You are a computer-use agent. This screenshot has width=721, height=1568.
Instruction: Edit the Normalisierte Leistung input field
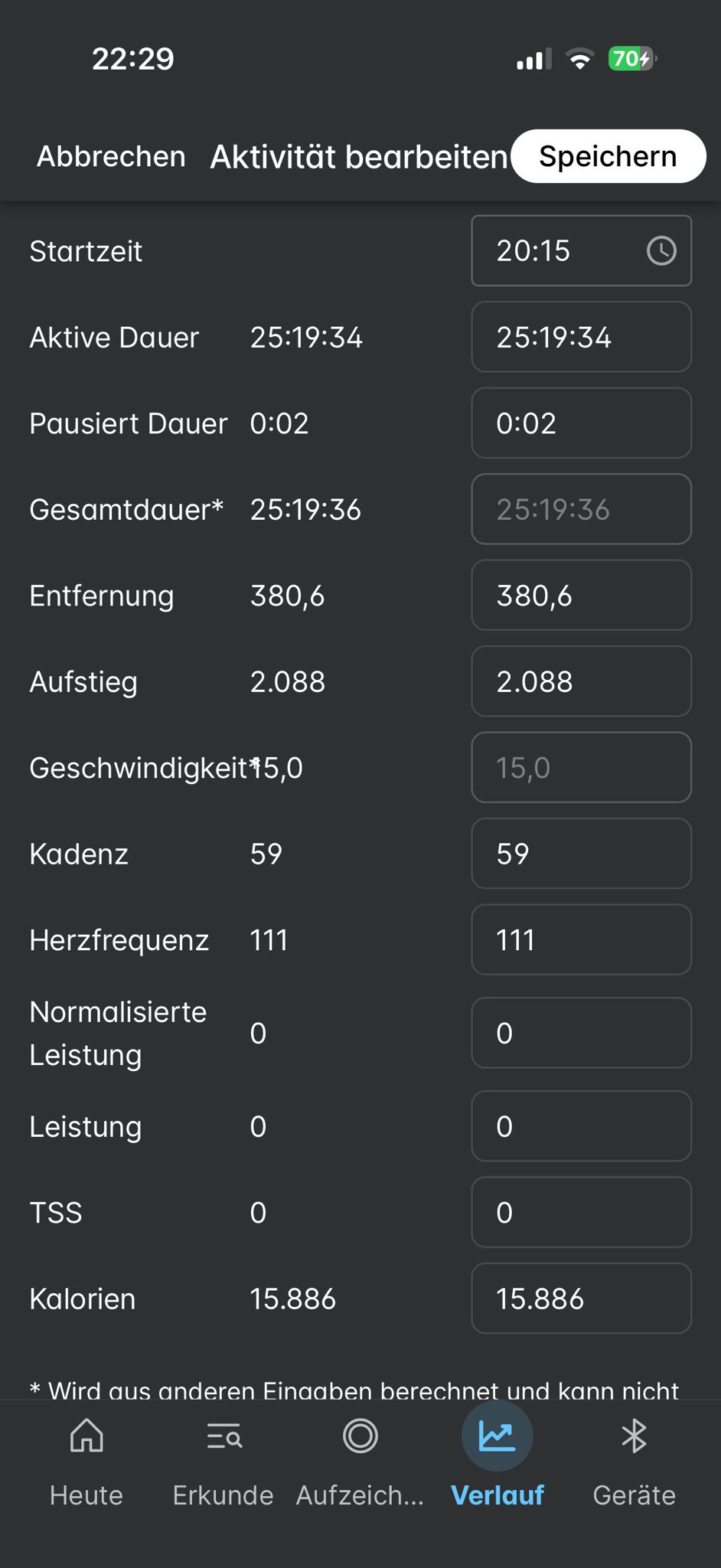[582, 1033]
